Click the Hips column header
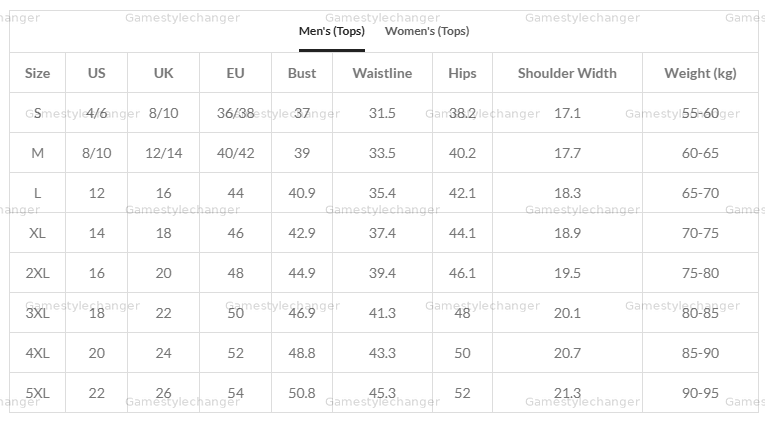765x422 pixels. pos(462,73)
